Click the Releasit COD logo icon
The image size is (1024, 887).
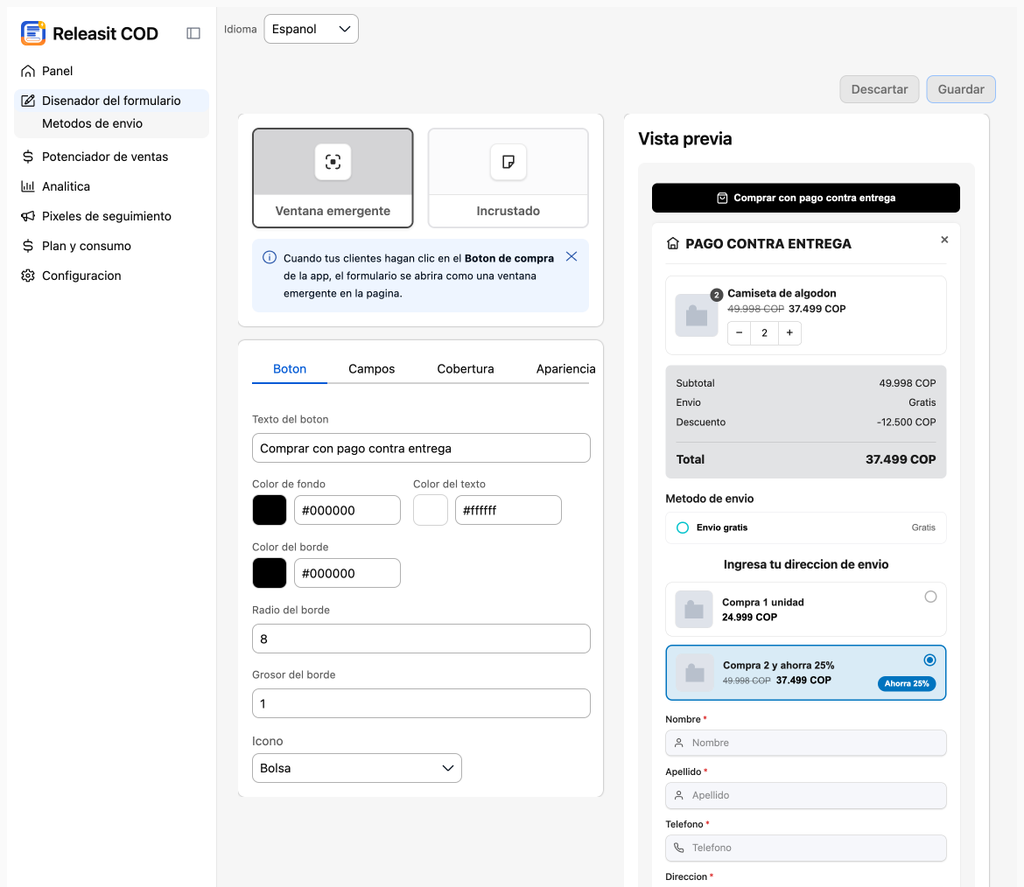pyautogui.click(x=33, y=33)
